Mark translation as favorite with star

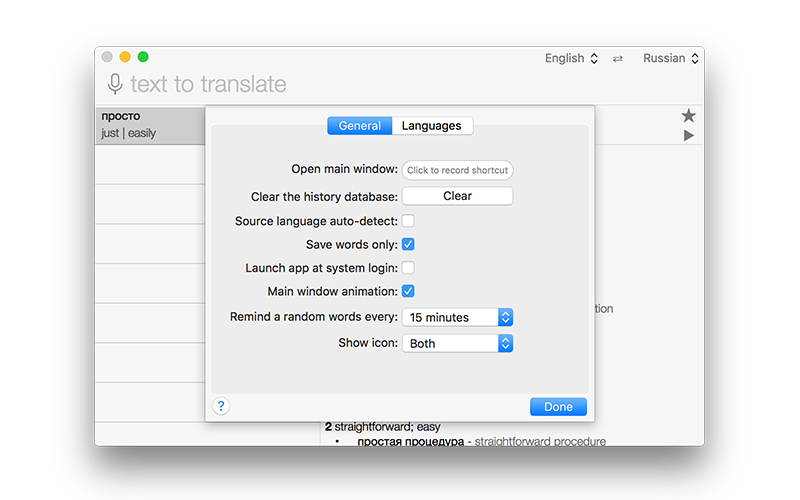[x=688, y=116]
